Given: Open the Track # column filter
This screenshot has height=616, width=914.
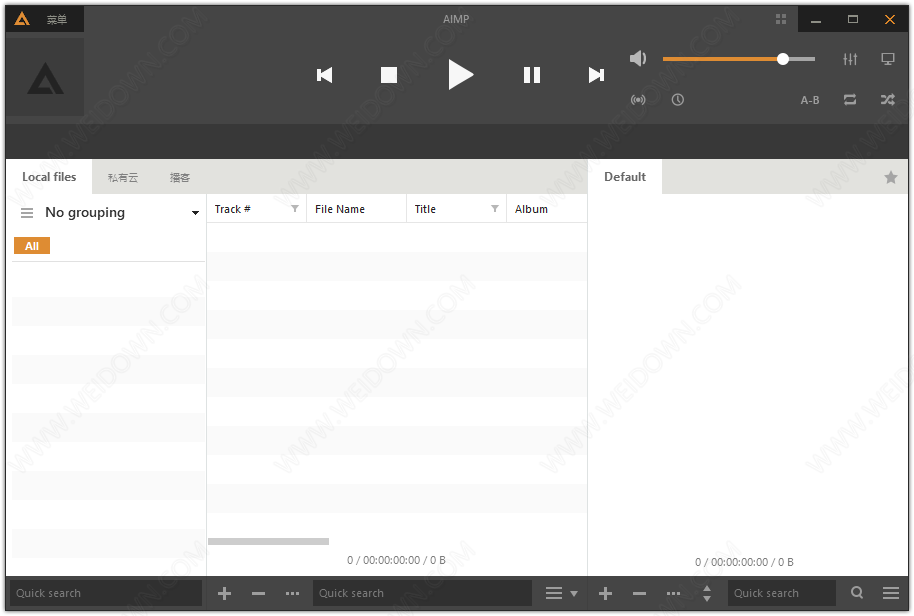Looking at the screenshot, I should (x=295, y=209).
